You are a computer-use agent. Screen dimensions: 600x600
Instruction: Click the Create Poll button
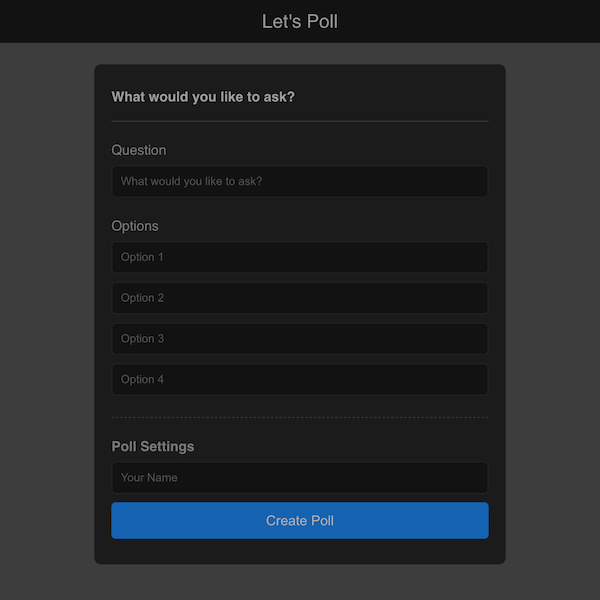click(x=300, y=521)
